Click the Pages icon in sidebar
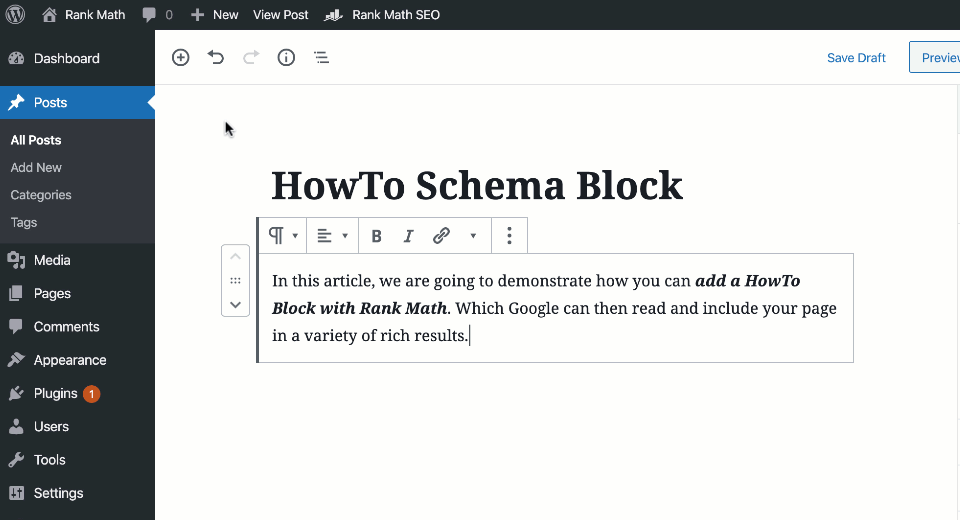 pyautogui.click(x=17, y=293)
